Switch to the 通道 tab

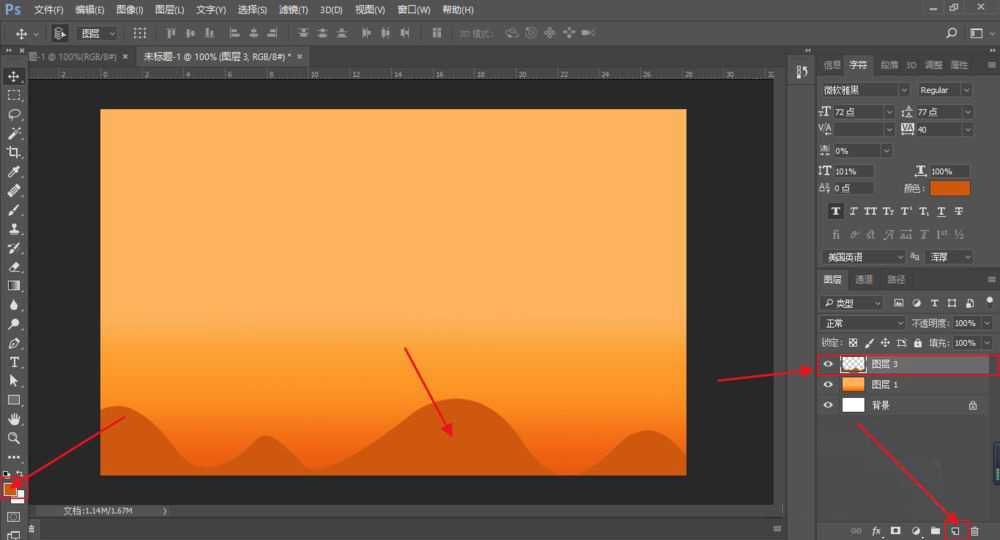point(864,280)
